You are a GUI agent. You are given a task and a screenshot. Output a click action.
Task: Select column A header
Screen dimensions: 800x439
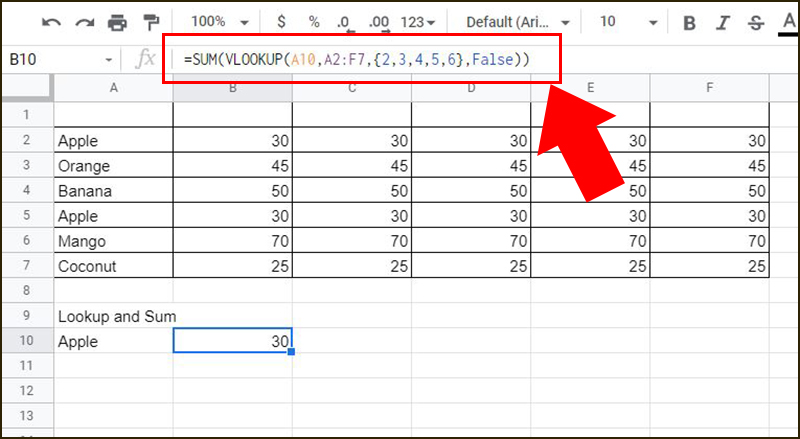coord(114,88)
